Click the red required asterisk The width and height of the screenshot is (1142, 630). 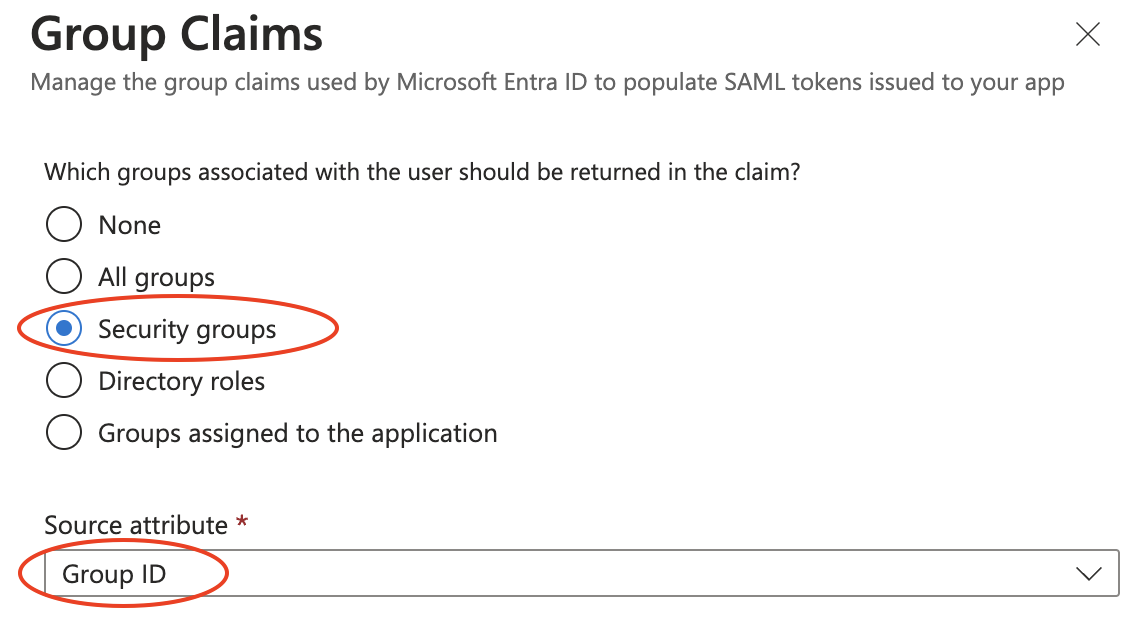pos(242,523)
